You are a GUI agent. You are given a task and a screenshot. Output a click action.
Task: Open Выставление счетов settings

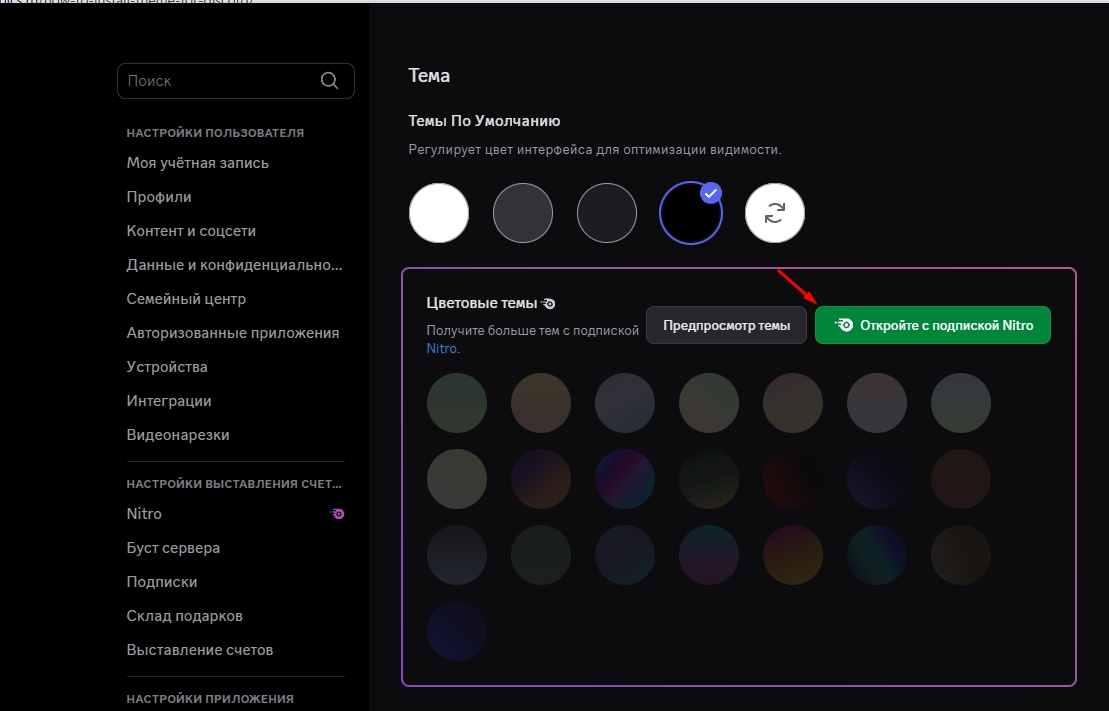click(x=199, y=649)
